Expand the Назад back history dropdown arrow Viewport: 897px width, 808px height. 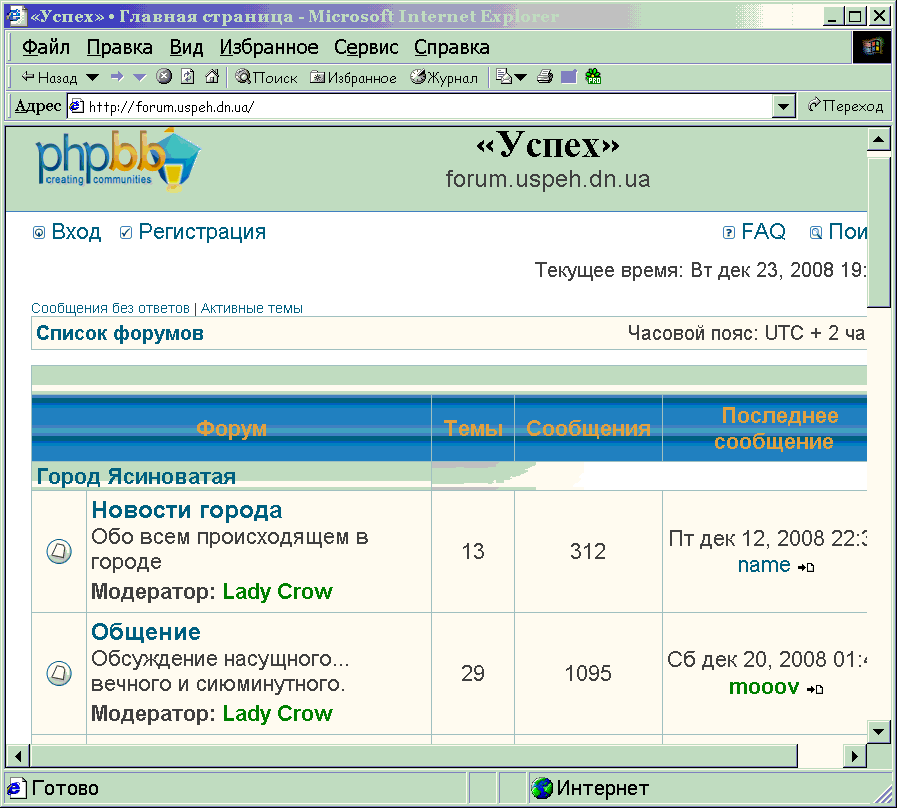click(x=92, y=77)
